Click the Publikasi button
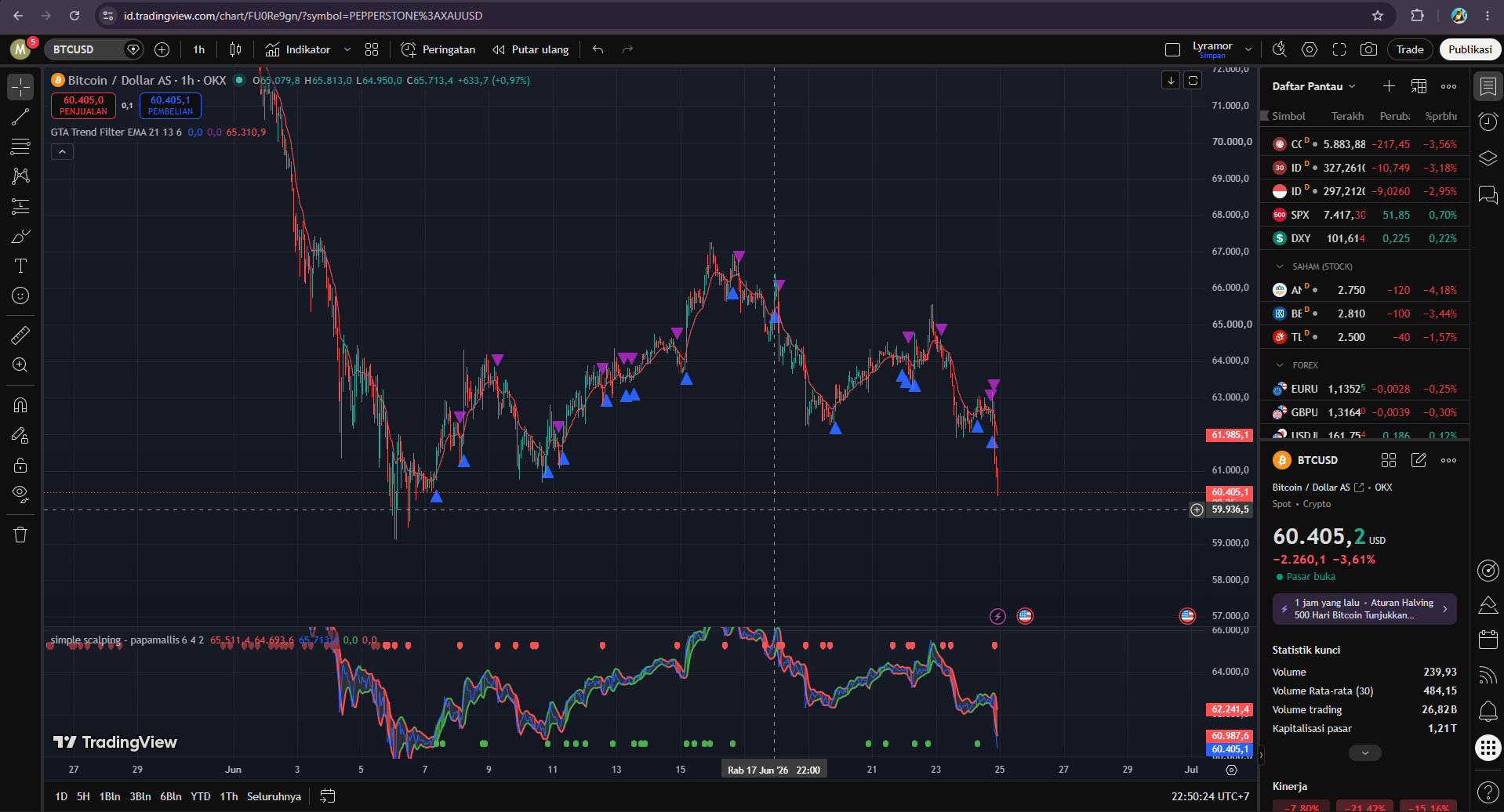1504x812 pixels. [x=1469, y=49]
